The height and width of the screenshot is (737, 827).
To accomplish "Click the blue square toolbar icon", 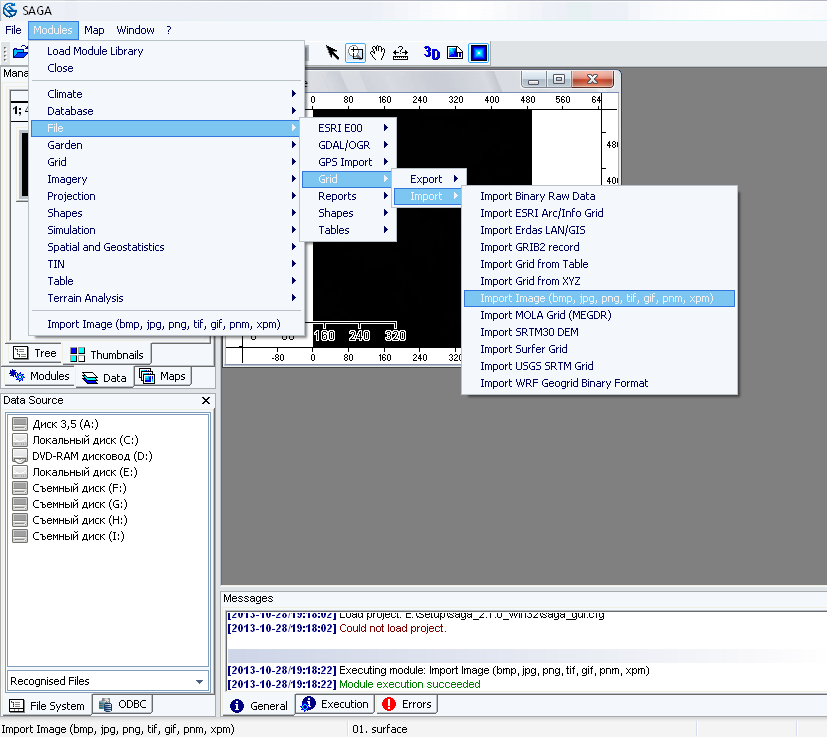I will coord(479,53).
